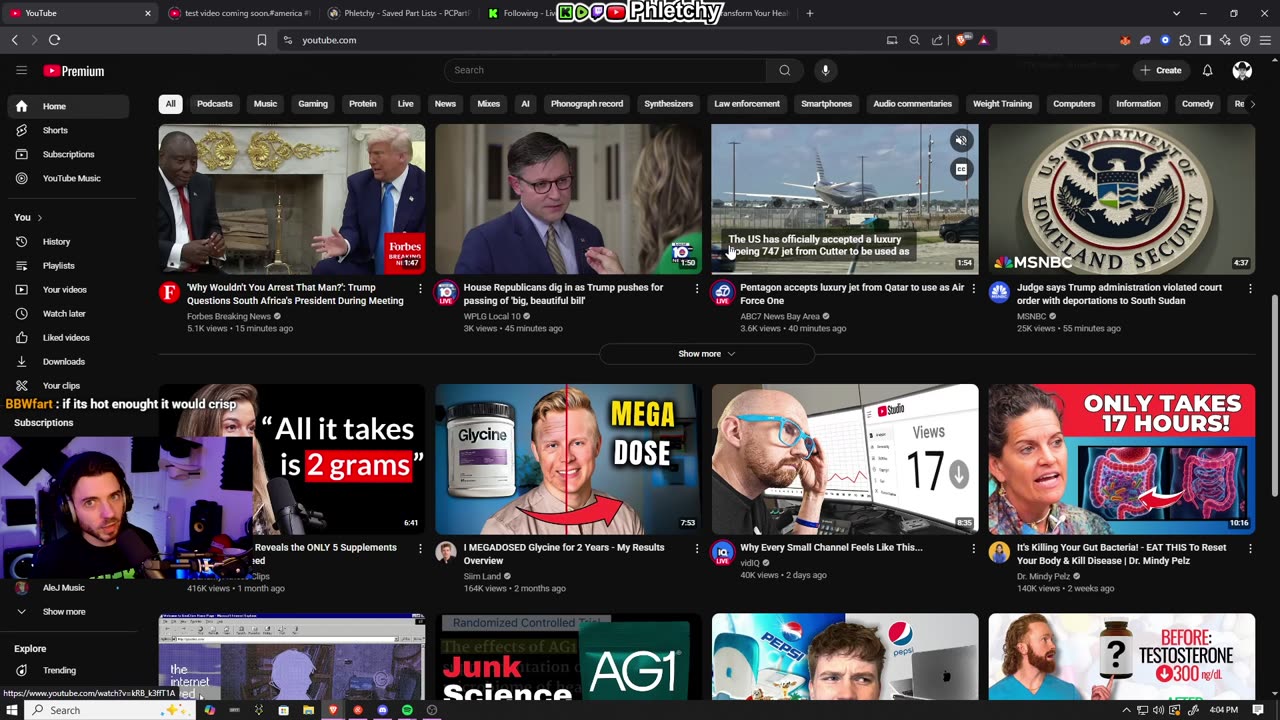Unmute the Pentagon jet video preview
Screen dimensions: 1280x720
[961, 141]
